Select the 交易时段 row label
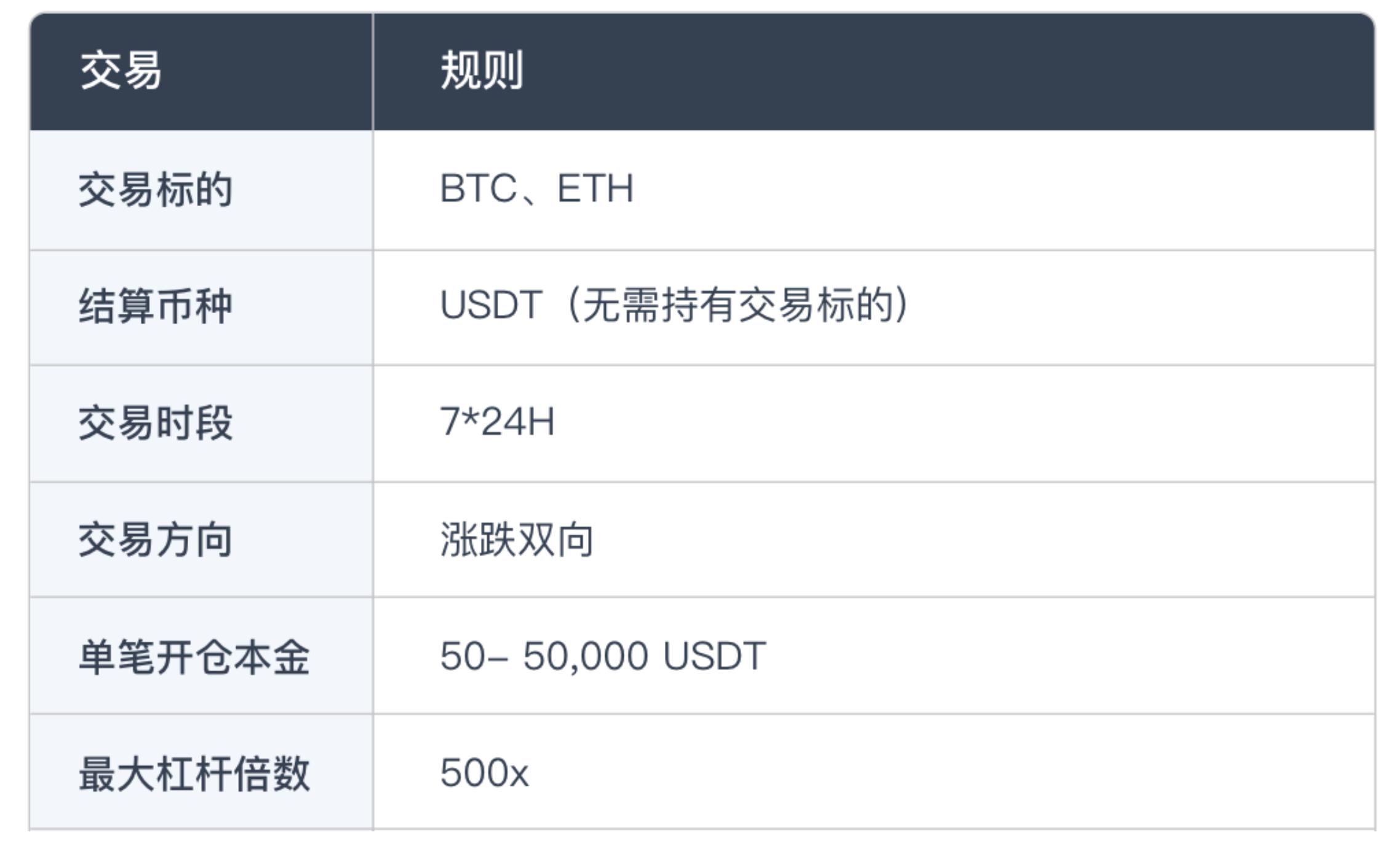Screen dimensions: 1400x849 [156, 423]
